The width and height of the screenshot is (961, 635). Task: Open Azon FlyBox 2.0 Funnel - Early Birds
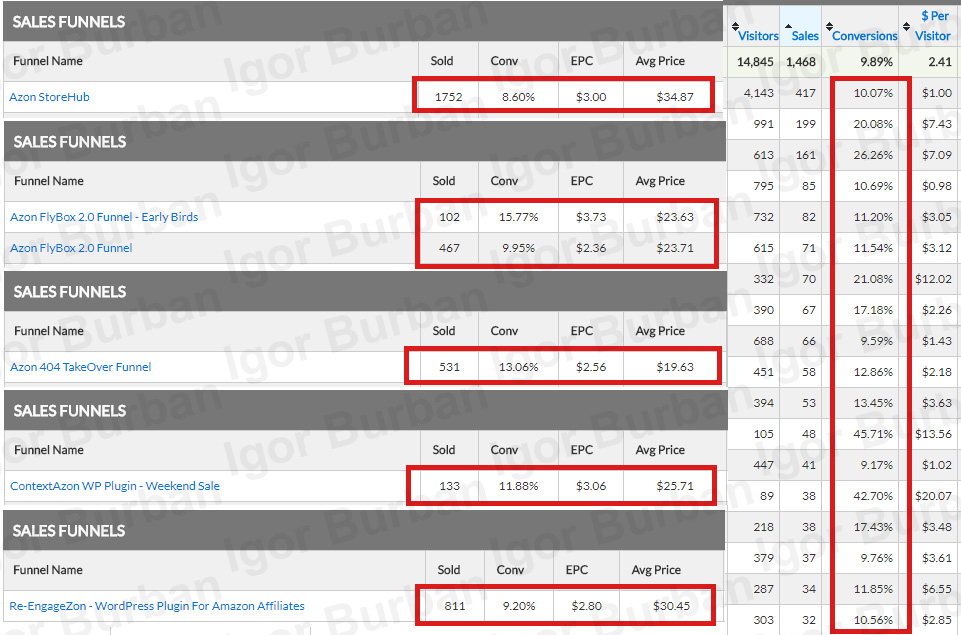click(x=104, y=217)
